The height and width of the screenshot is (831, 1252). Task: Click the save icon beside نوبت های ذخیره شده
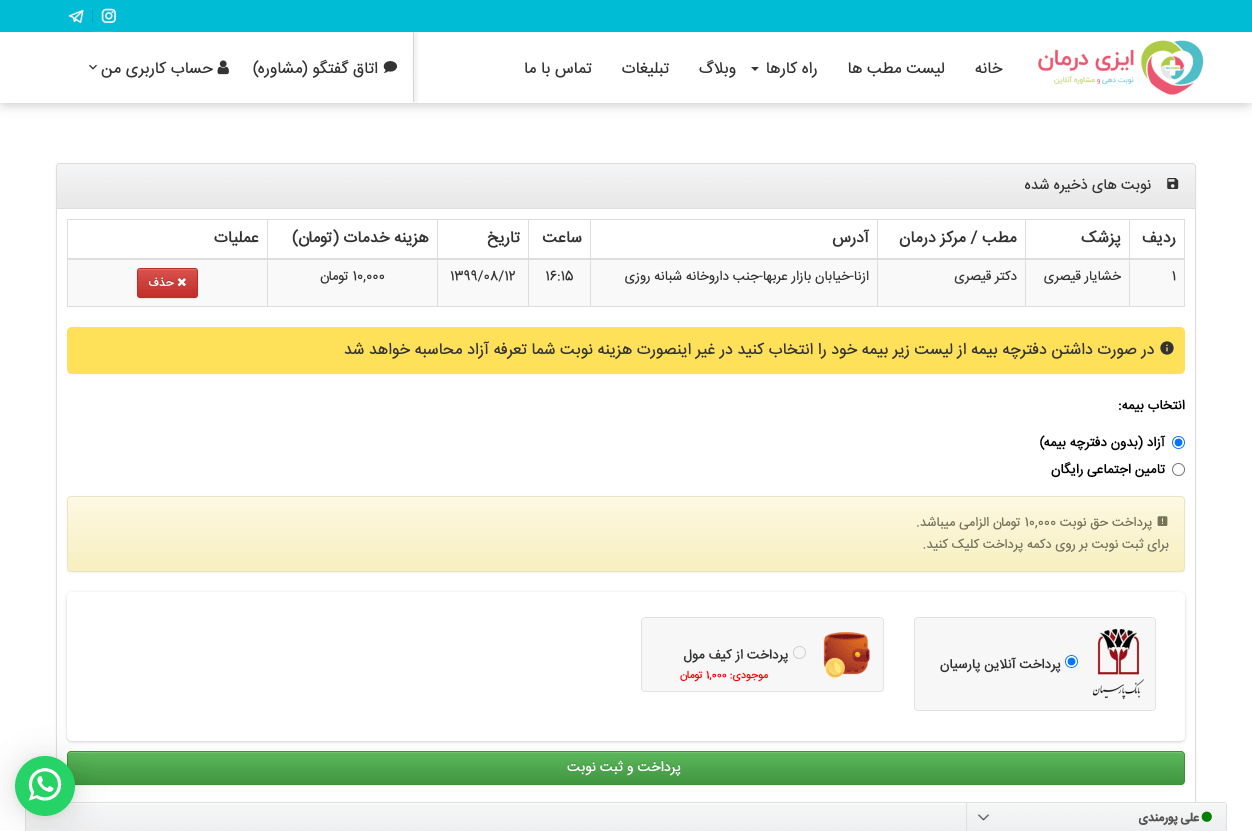[1173, 184]
